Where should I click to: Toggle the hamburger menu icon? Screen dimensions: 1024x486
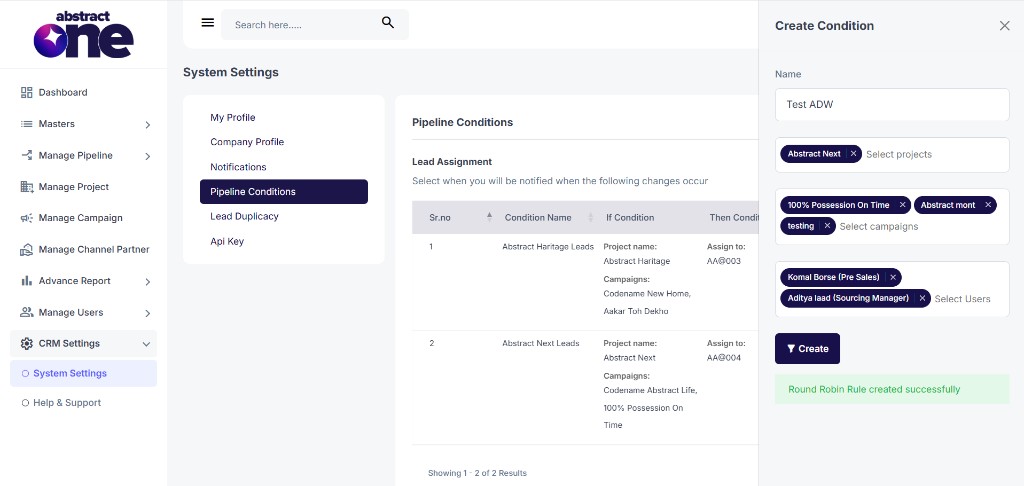point(208,23)
